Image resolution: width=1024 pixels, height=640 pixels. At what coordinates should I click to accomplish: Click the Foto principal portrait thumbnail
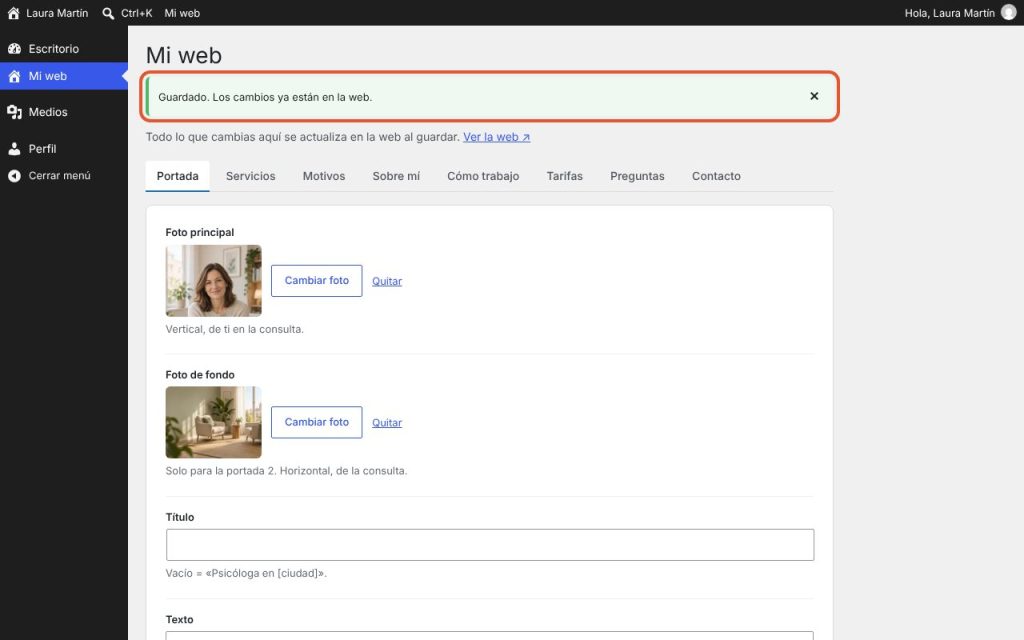point(214,281)
